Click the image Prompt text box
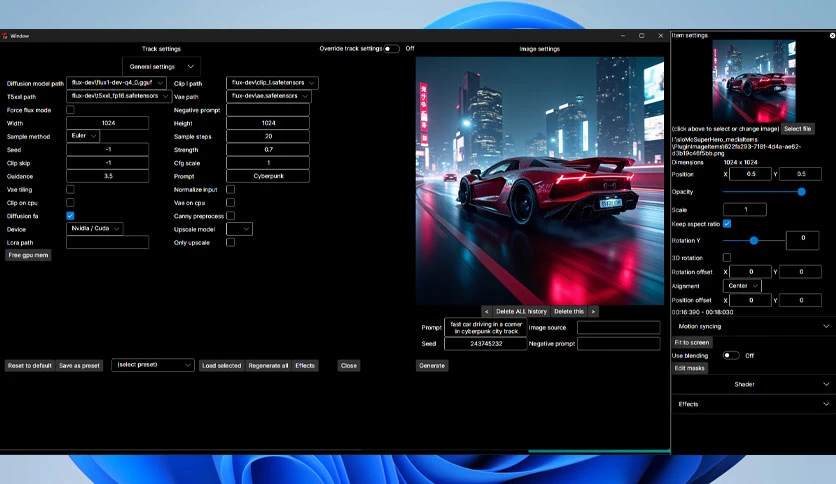The height and width of the screenshot is (484, 836). [x=486, y=327]
